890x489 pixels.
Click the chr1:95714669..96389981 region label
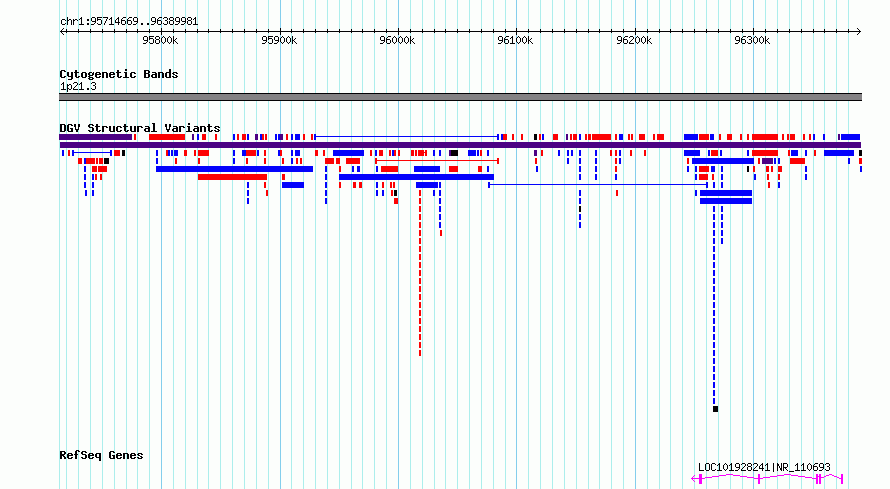(x=129, y=22)
